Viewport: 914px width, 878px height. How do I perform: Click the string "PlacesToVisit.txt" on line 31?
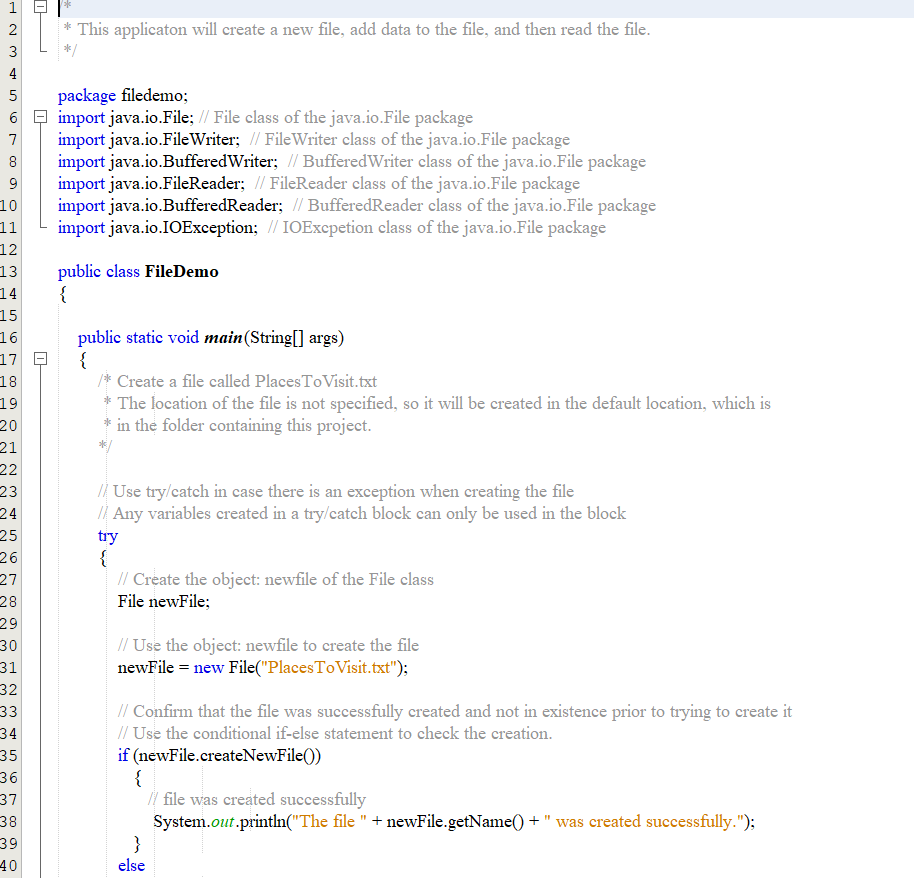click(329, 668)
